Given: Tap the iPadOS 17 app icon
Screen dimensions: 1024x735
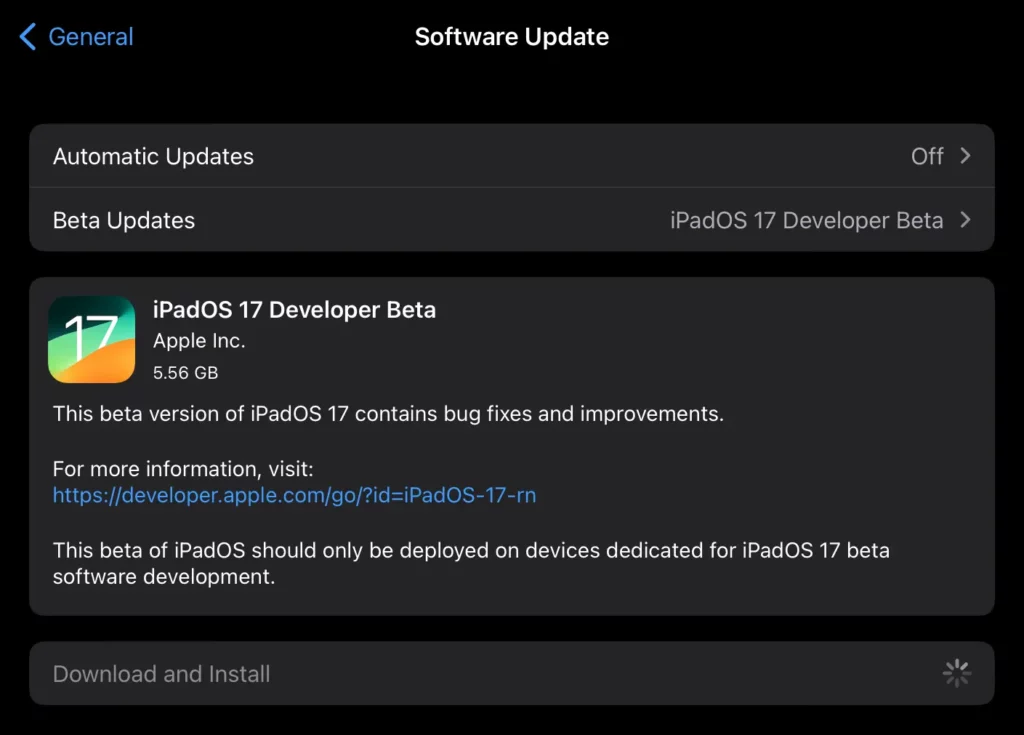Looking at the screenshot, I should (92, 340).
